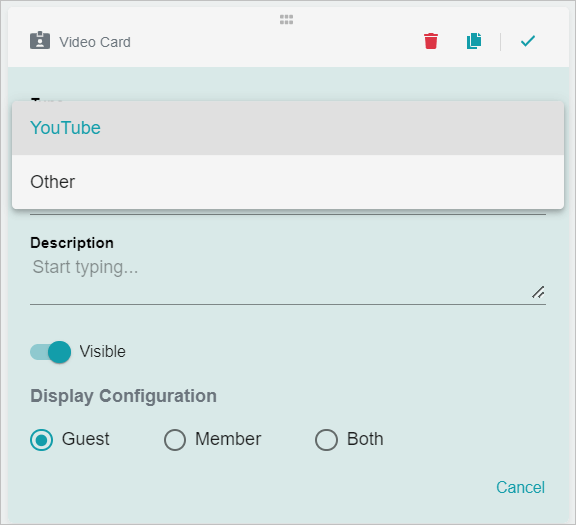Delete the Video Card with trash icon
The image size is (576, 525).
pyautogui.click(x=431, y=41)
